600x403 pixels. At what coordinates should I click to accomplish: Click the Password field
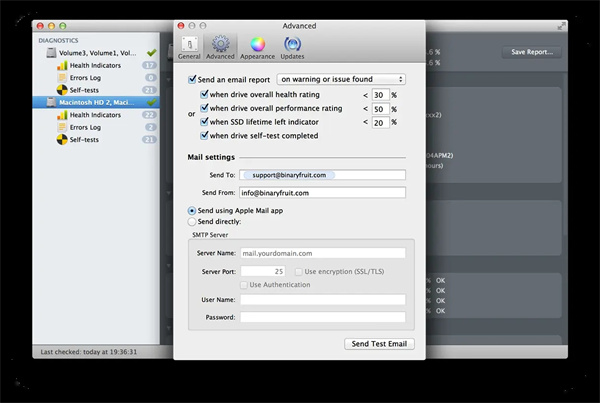point(323,317)
